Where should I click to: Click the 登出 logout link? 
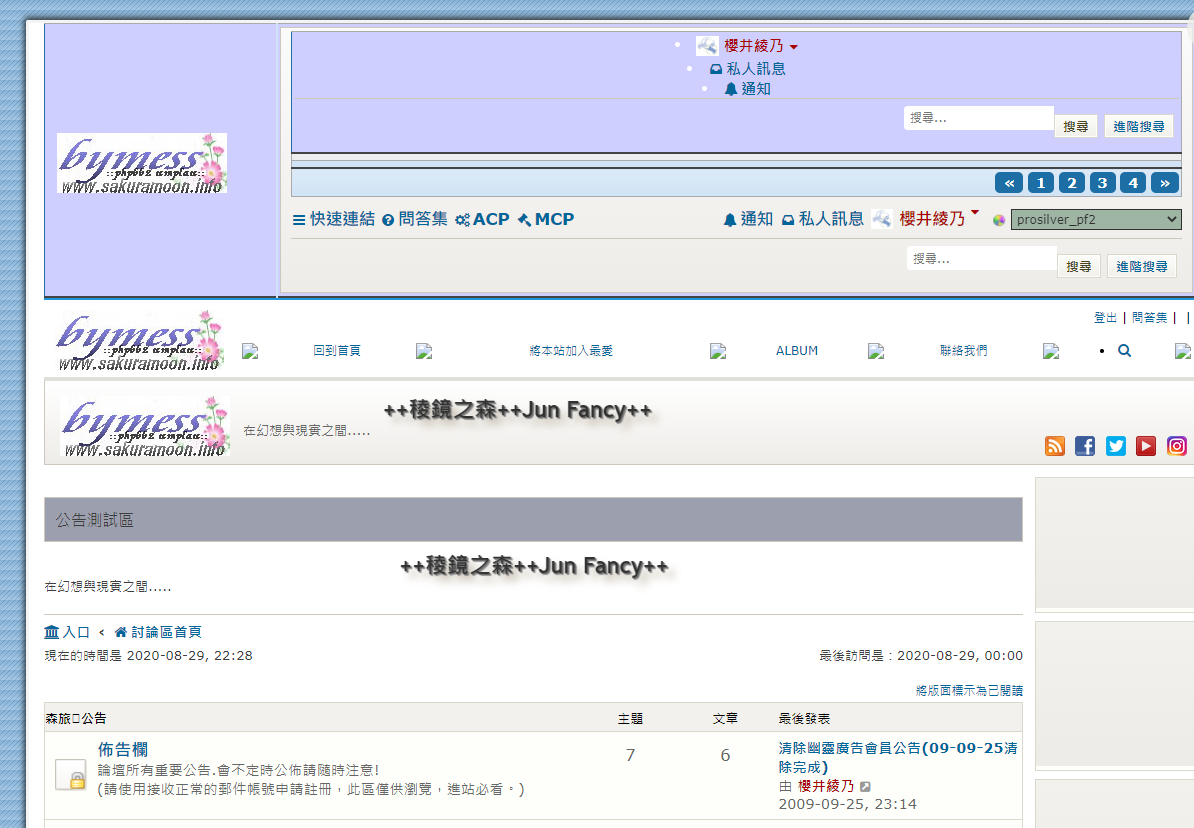[1105, 317]
